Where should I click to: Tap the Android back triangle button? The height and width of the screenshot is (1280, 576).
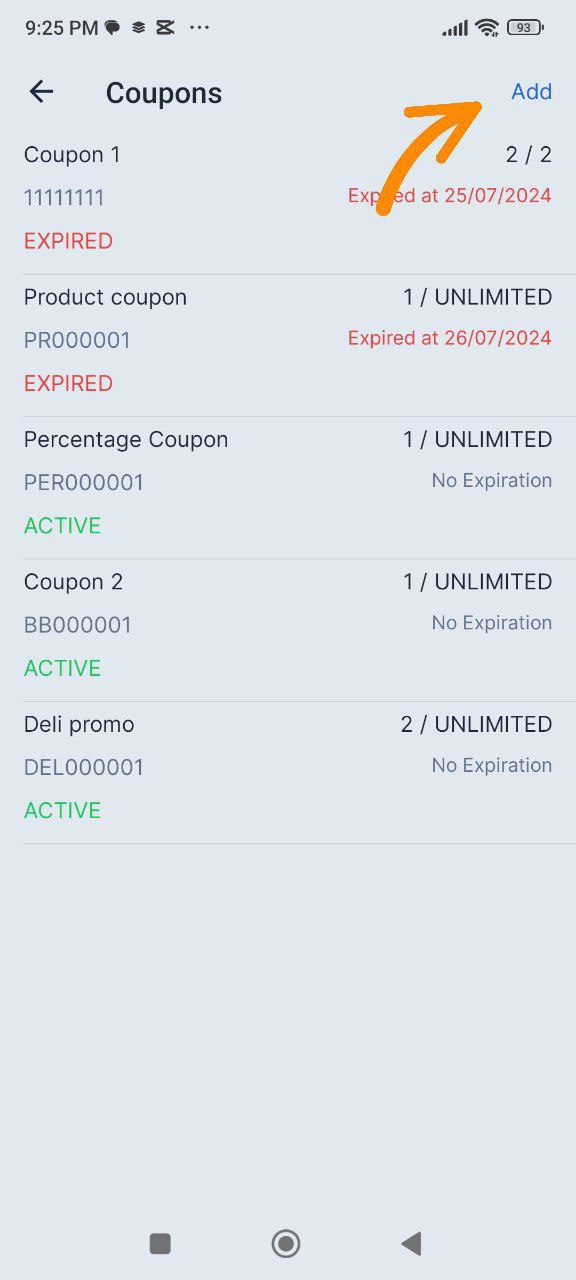coord(411,1243)
